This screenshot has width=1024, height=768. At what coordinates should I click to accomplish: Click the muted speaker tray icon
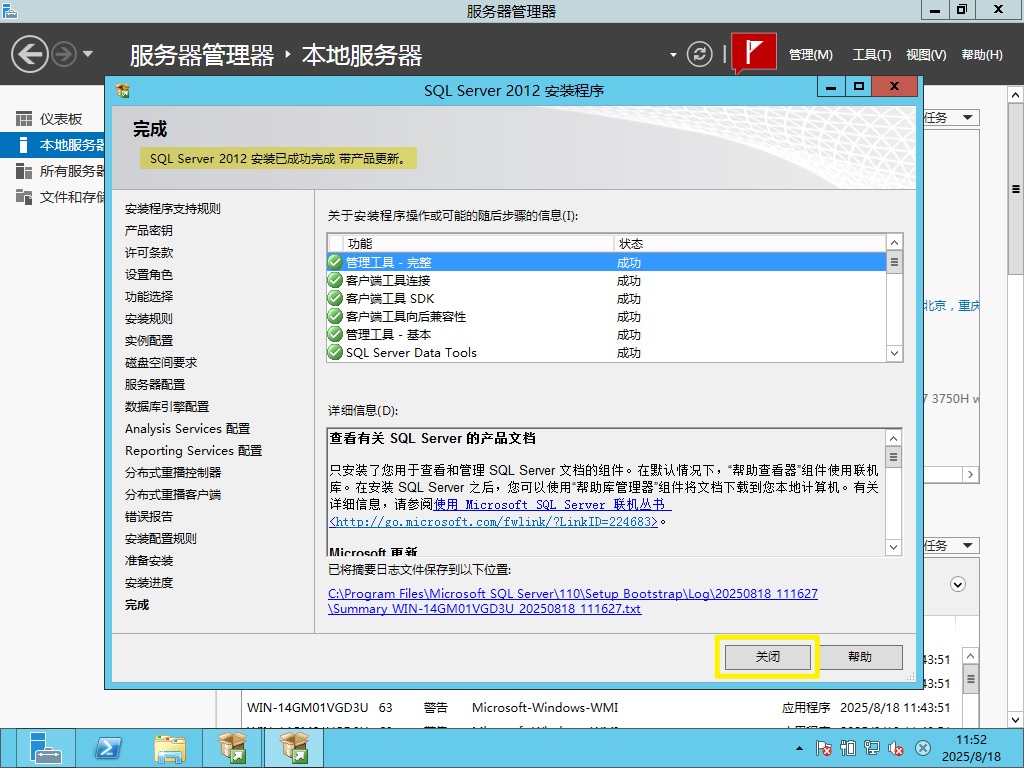pyautogui.click(x=896, y=748)
